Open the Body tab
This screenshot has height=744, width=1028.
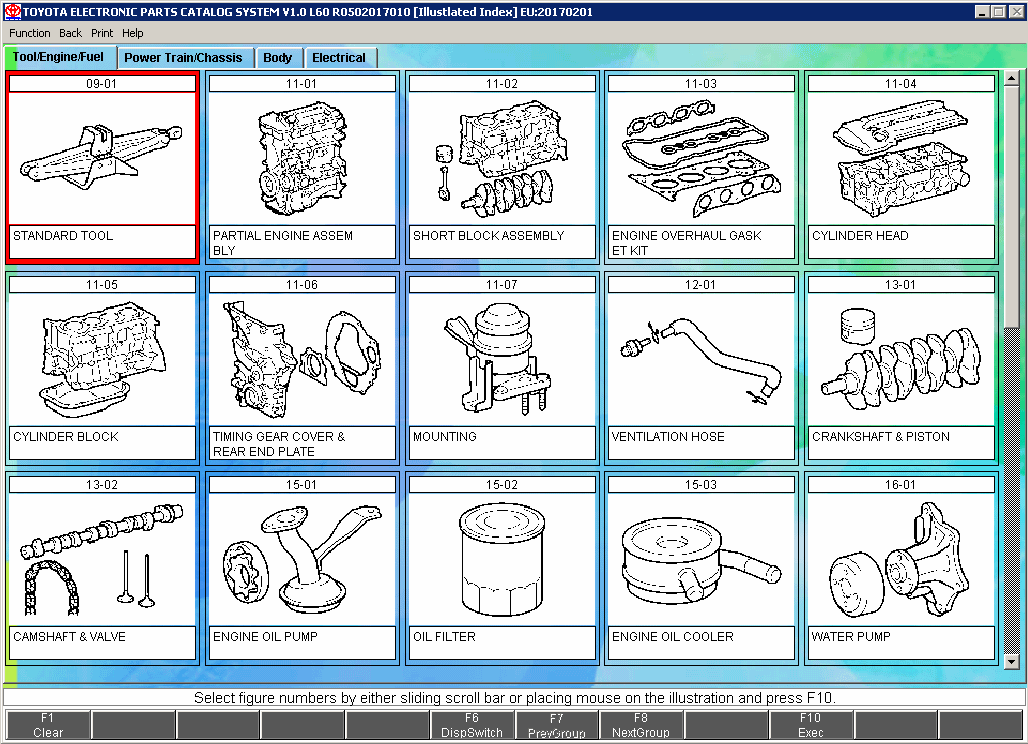pyautogui.click(x=277, y=58)
